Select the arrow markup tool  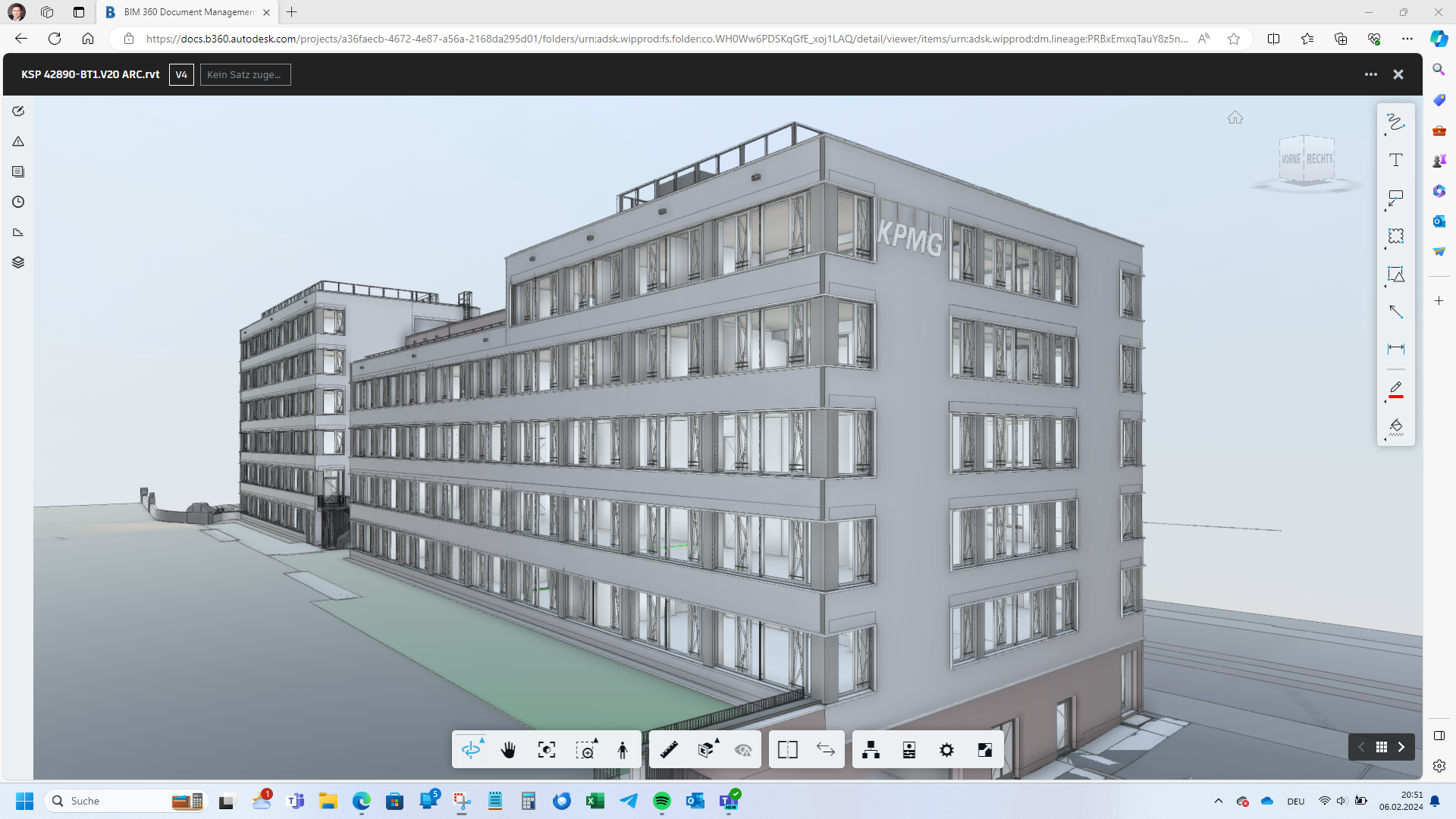coord(1395,312)
